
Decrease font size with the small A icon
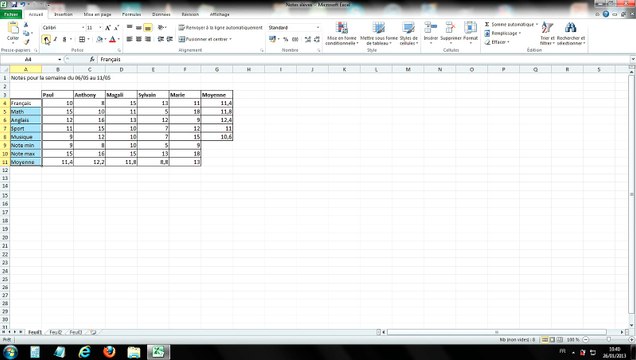click(116, 28)
